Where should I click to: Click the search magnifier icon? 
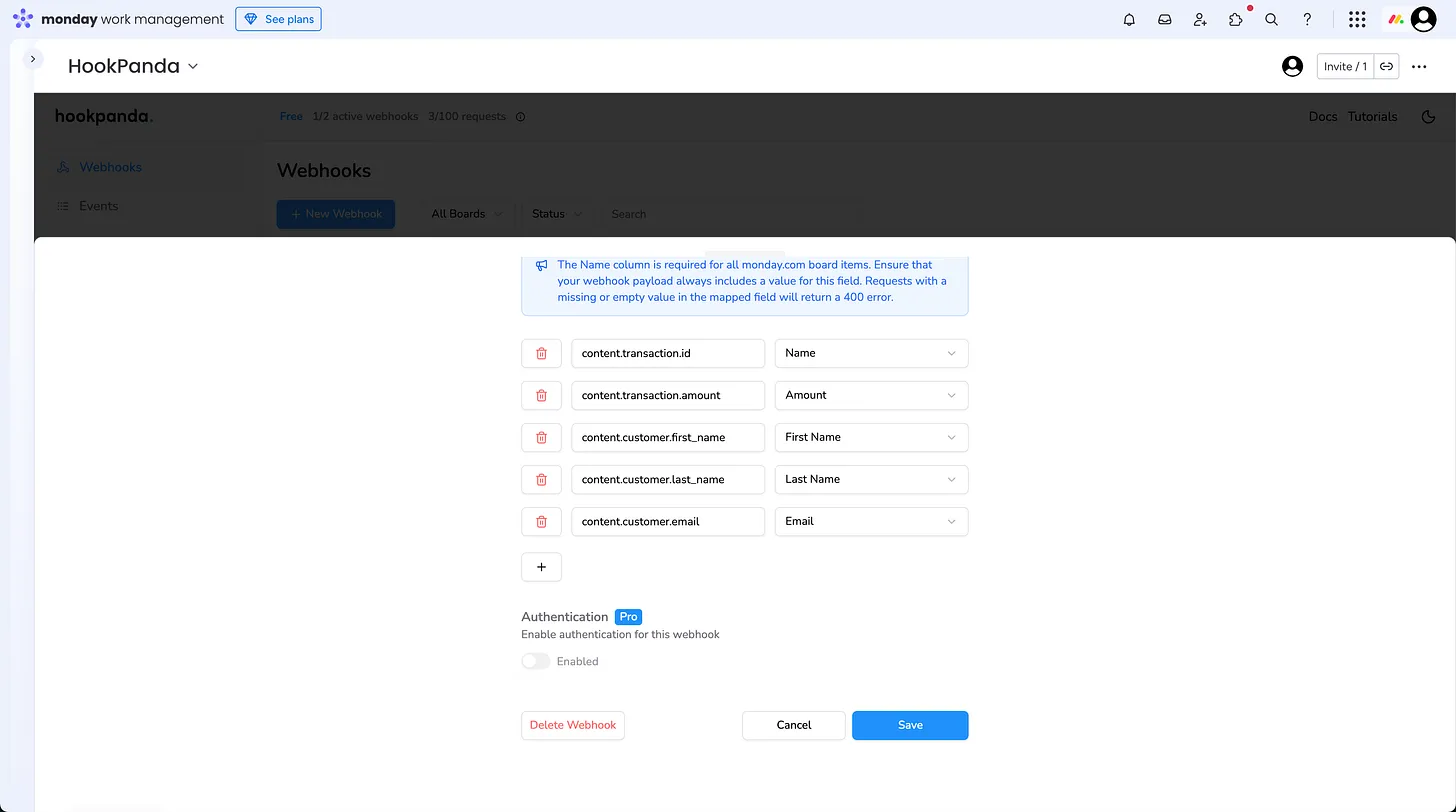(x=1271, y=19)
